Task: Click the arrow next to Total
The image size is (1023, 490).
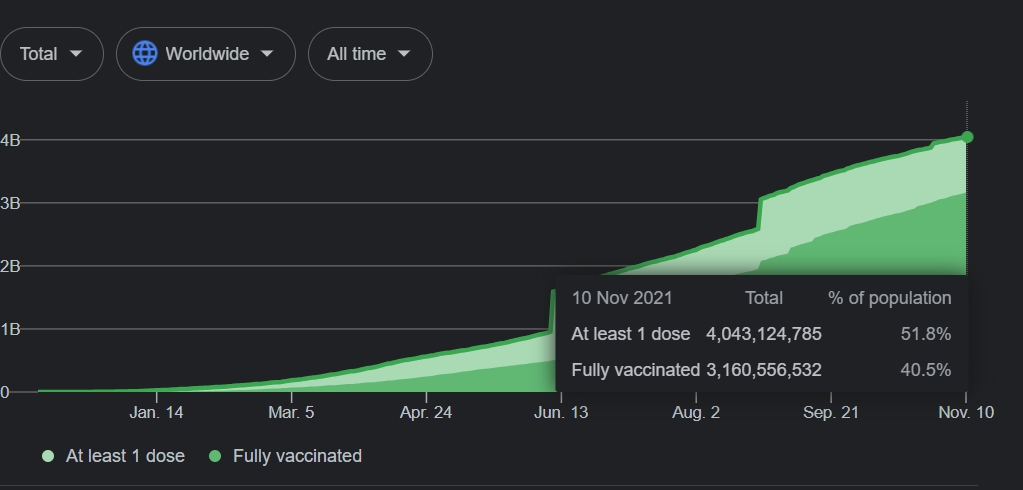Action: pyautogui.click(x=76, y=54)
